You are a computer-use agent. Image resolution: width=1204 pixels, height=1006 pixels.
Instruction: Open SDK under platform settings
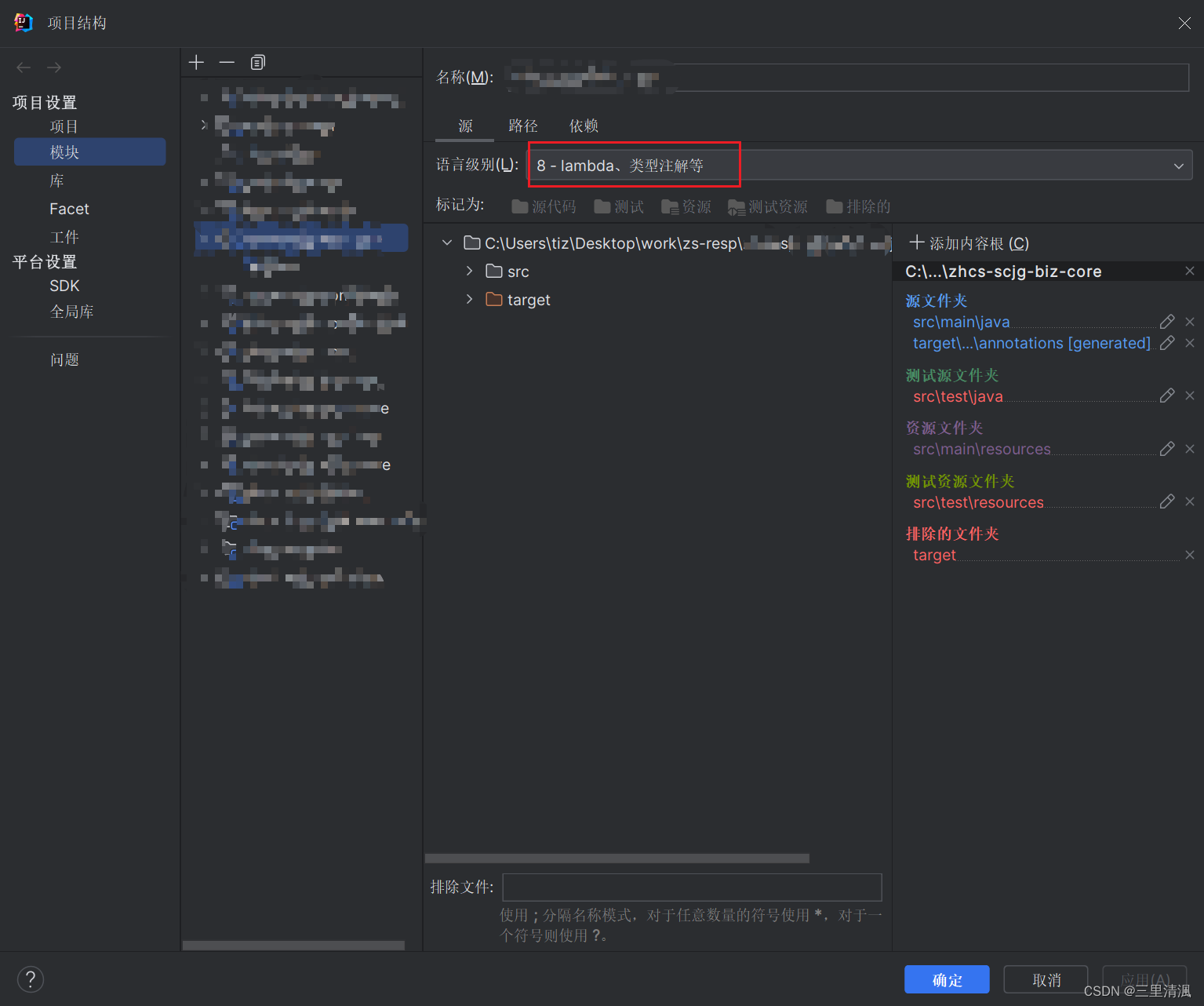pos(64,286)
